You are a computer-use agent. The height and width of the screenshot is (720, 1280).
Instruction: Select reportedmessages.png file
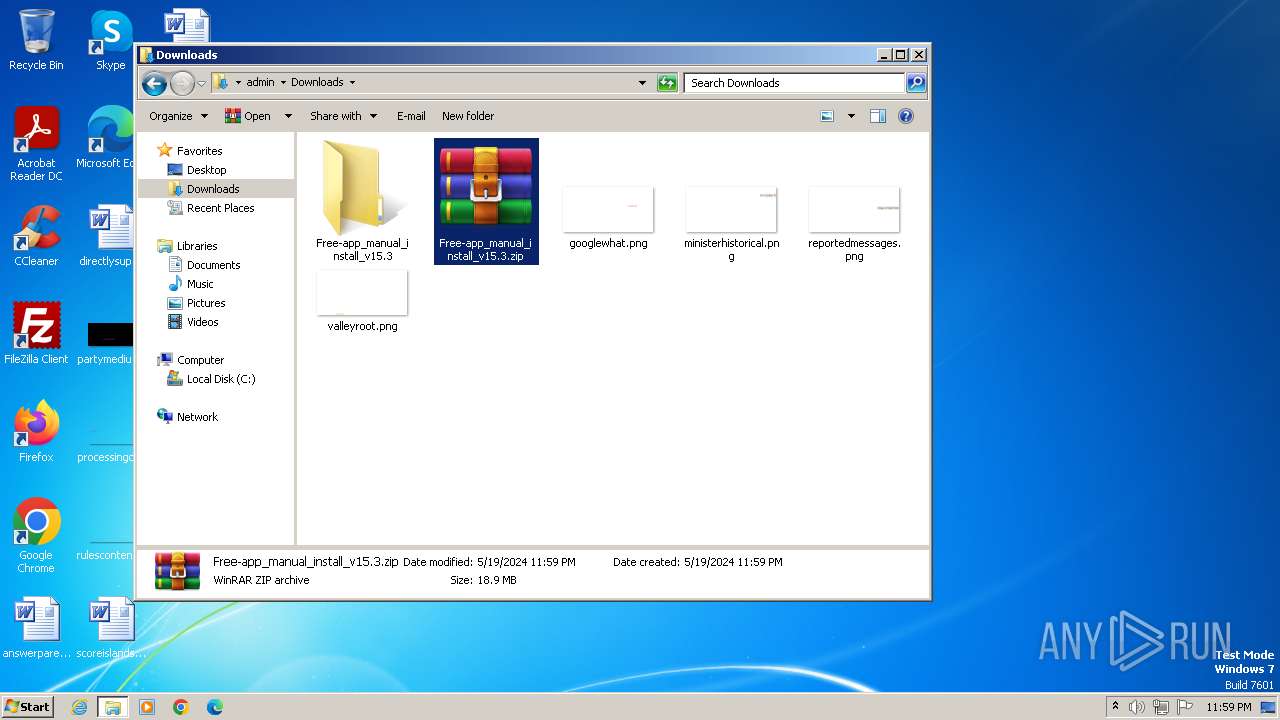(854, 224)
